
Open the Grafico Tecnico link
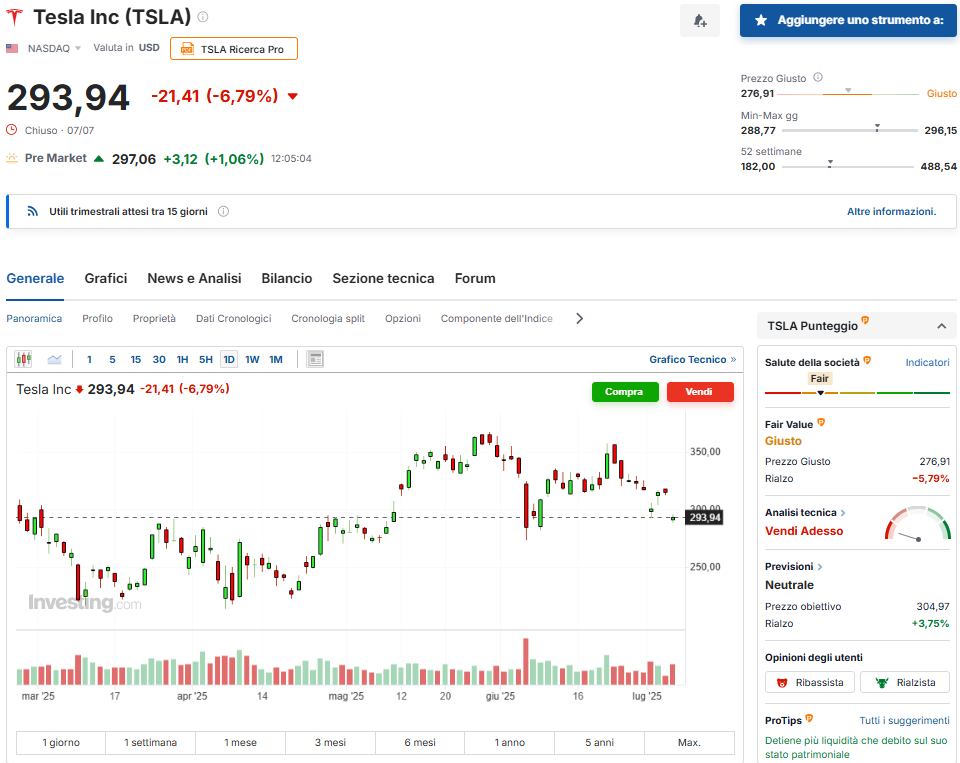692,359
